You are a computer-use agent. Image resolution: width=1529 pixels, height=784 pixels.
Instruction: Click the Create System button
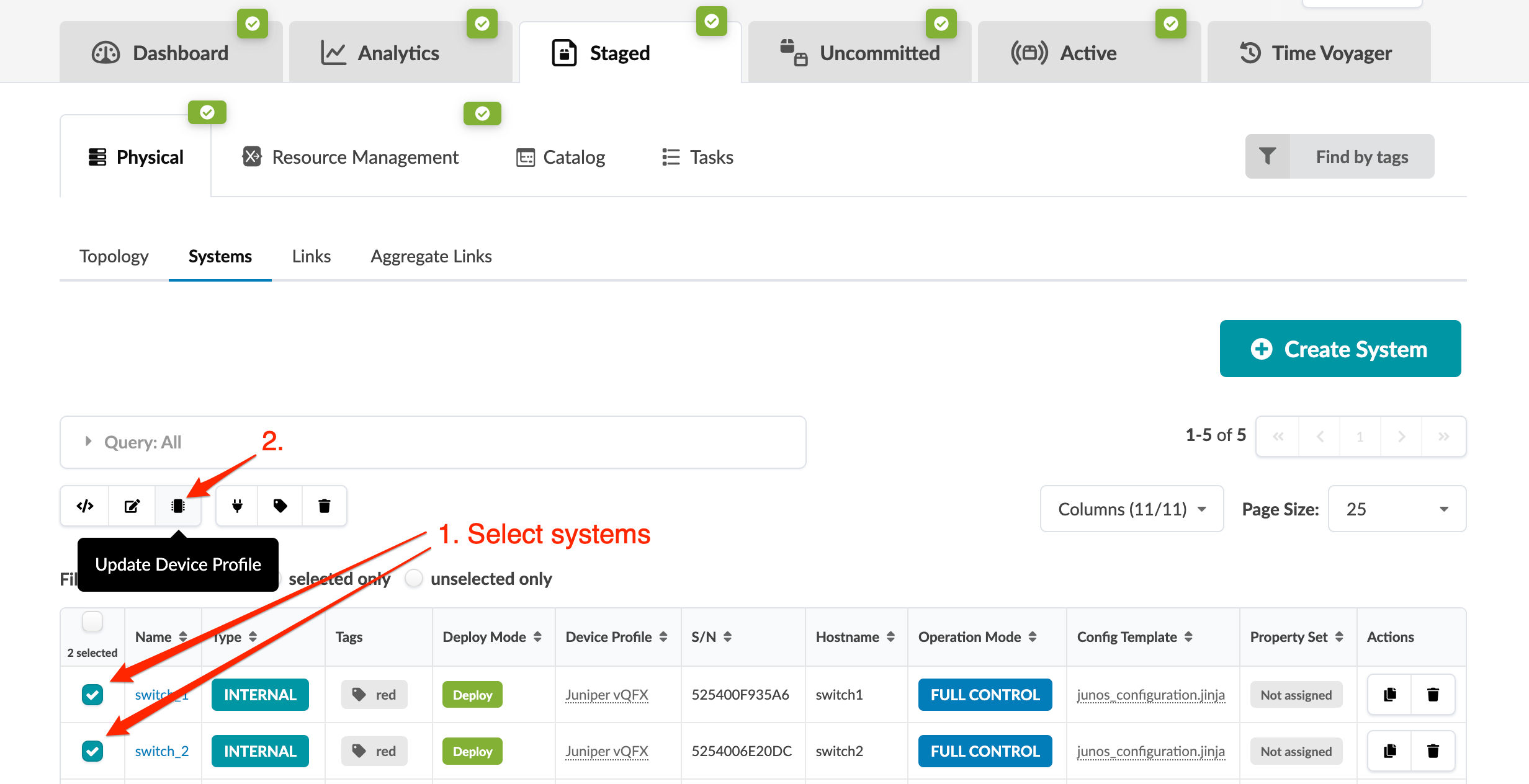click(1340, 349)
